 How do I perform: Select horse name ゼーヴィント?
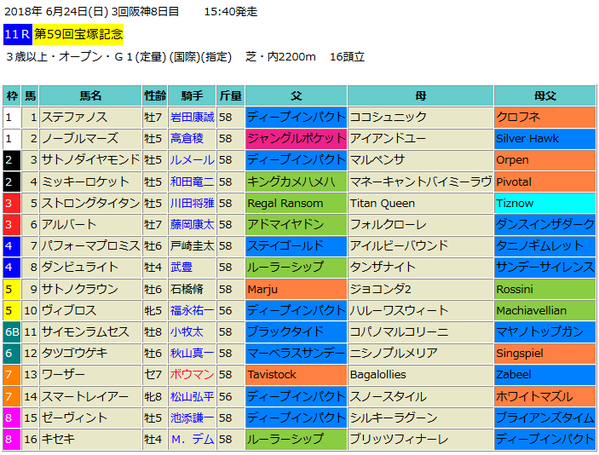pyautogui.click(x=74, y=418)
